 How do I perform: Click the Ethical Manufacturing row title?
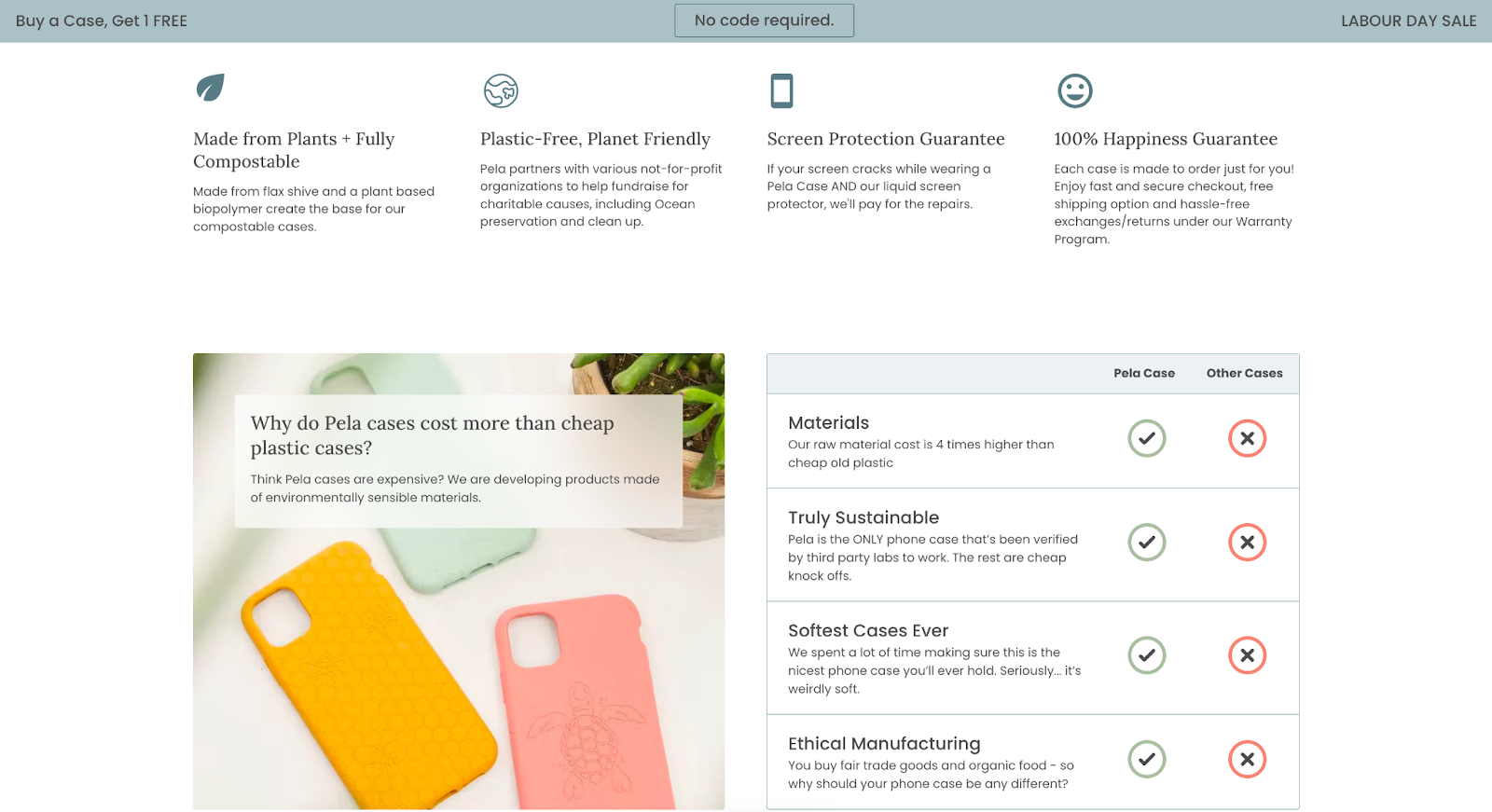[x=884, y=743]
